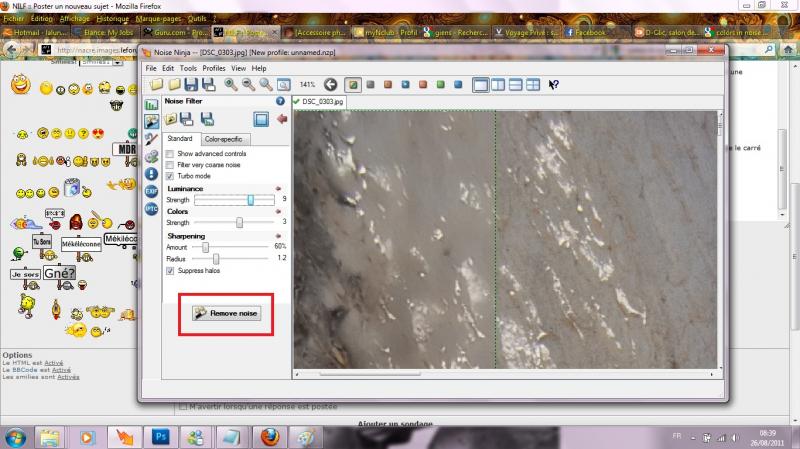
Task: Save image with the blue floppy icon in main toolbar
Action: pos(191,85)
